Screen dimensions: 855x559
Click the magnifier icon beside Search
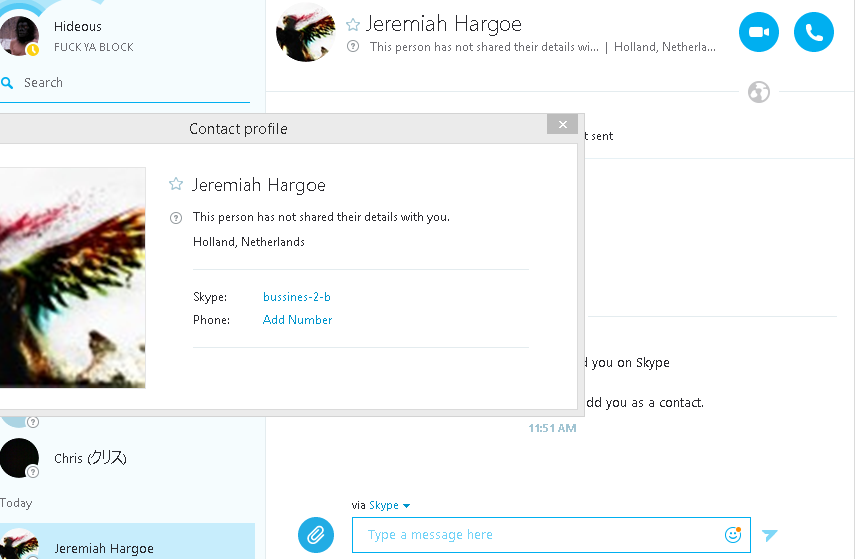pyautogui.click(x=7, y=83)
